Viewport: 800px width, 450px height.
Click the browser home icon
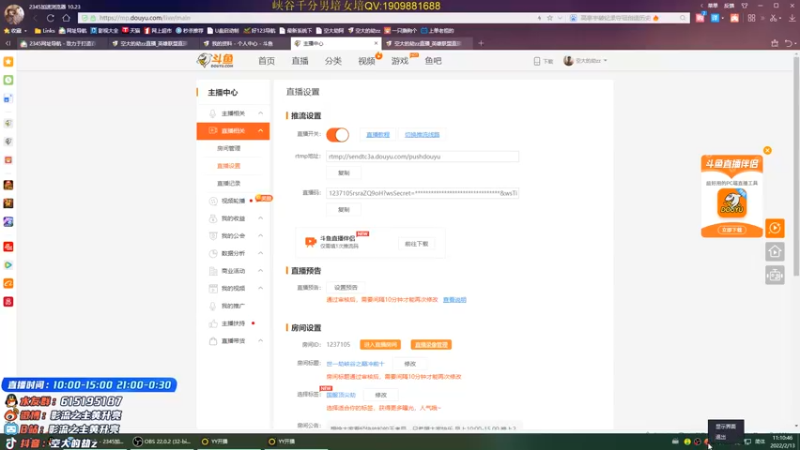pos(66,18)
